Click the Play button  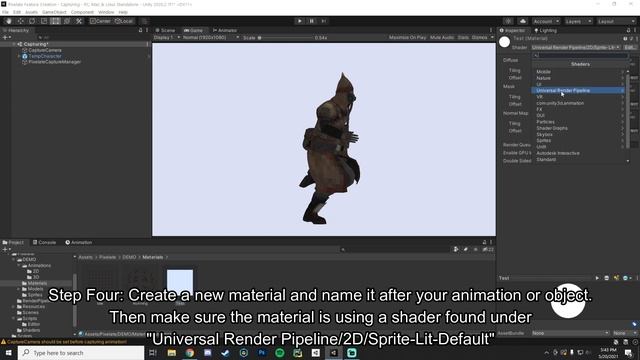300,21
